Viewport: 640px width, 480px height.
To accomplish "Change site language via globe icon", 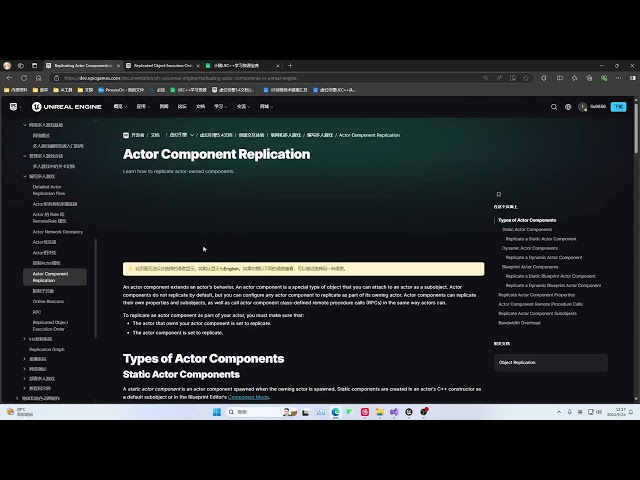I will tap(568, 107).
